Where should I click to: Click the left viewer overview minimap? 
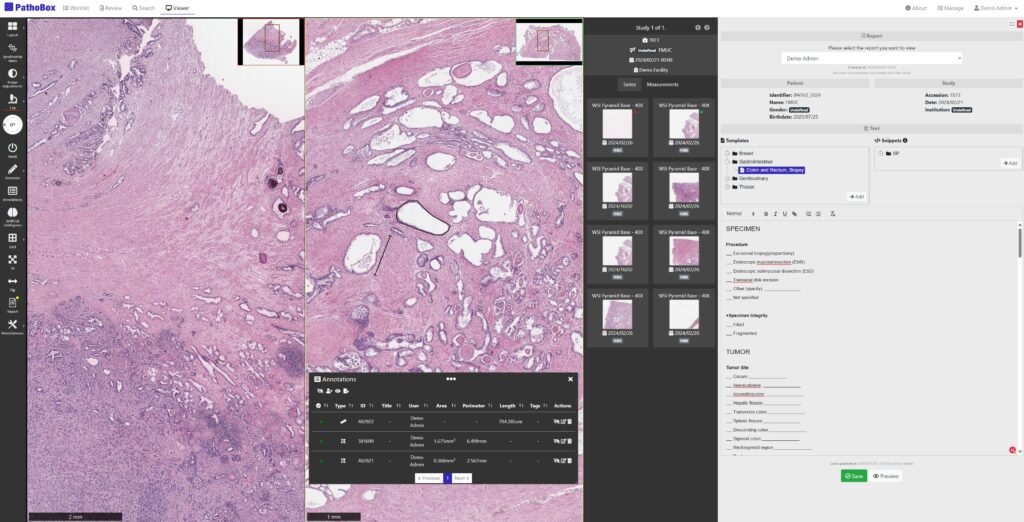(x=270, y=42)
